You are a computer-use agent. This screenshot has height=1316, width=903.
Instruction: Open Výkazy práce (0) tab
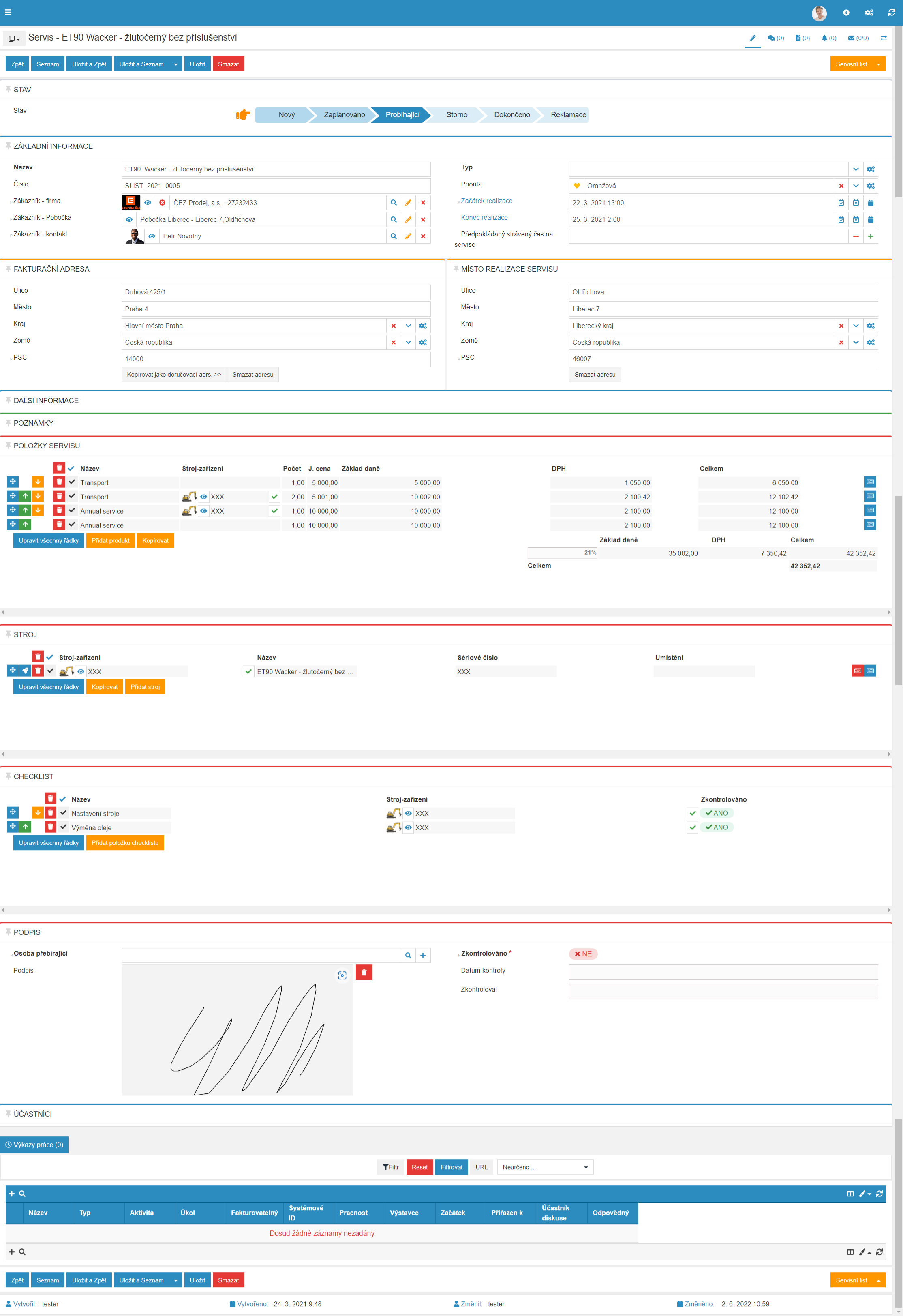(x=34, y=1145)
